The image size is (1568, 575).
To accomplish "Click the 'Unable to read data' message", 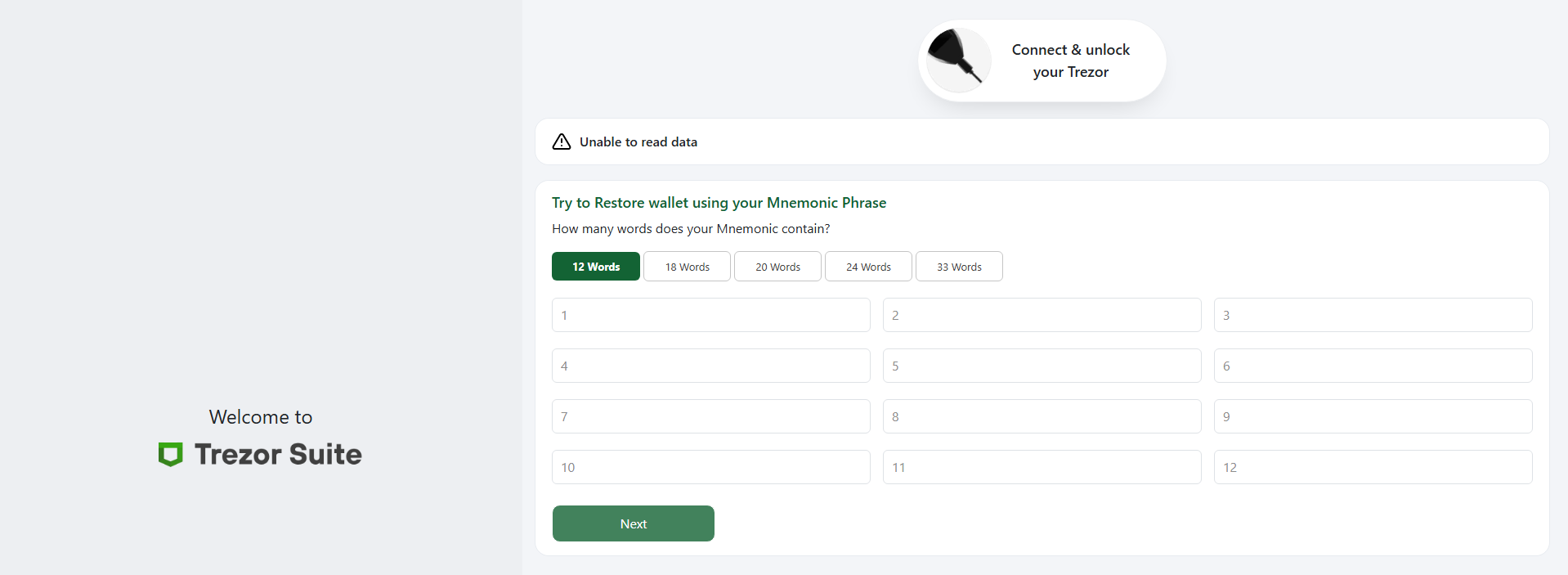I will click(x=638, y=142).
